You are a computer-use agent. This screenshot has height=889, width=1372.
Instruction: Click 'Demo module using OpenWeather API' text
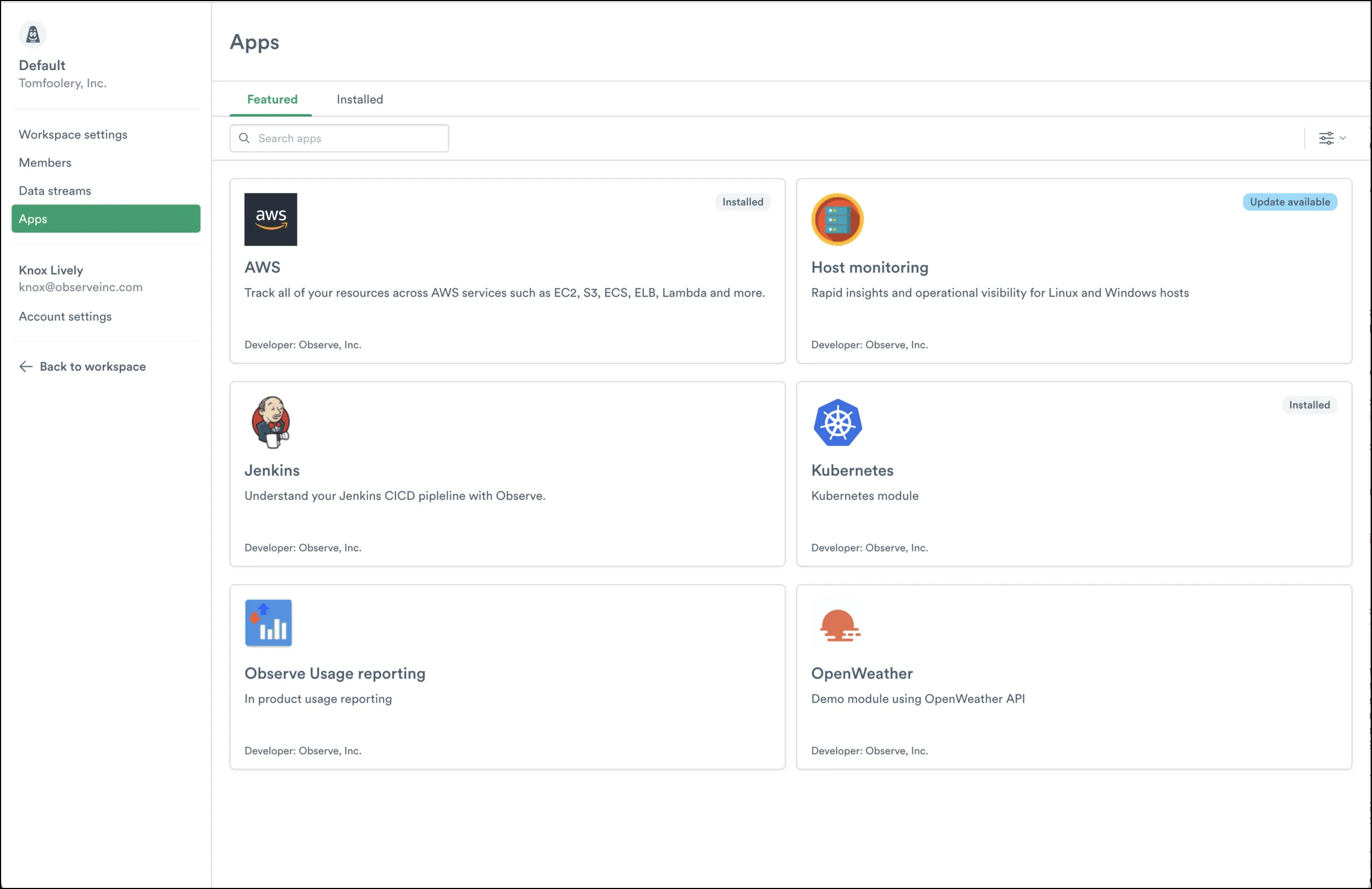(918, 699)
